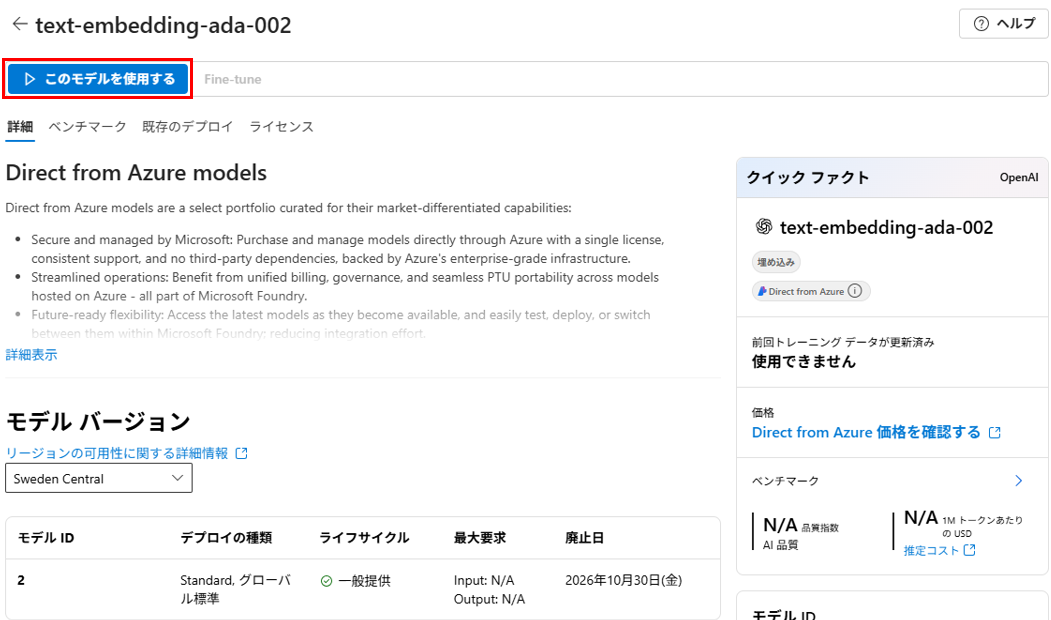Click the OpenAI logo beside the model name in Quick Facts
The height and width of the screenshot is (620, 1051).
point(763,227)
